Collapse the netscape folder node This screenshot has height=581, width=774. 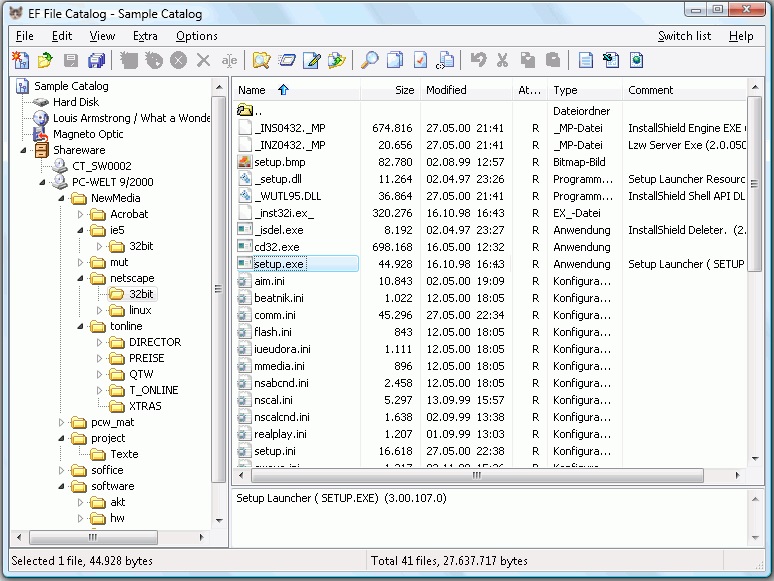click(81, 278)
